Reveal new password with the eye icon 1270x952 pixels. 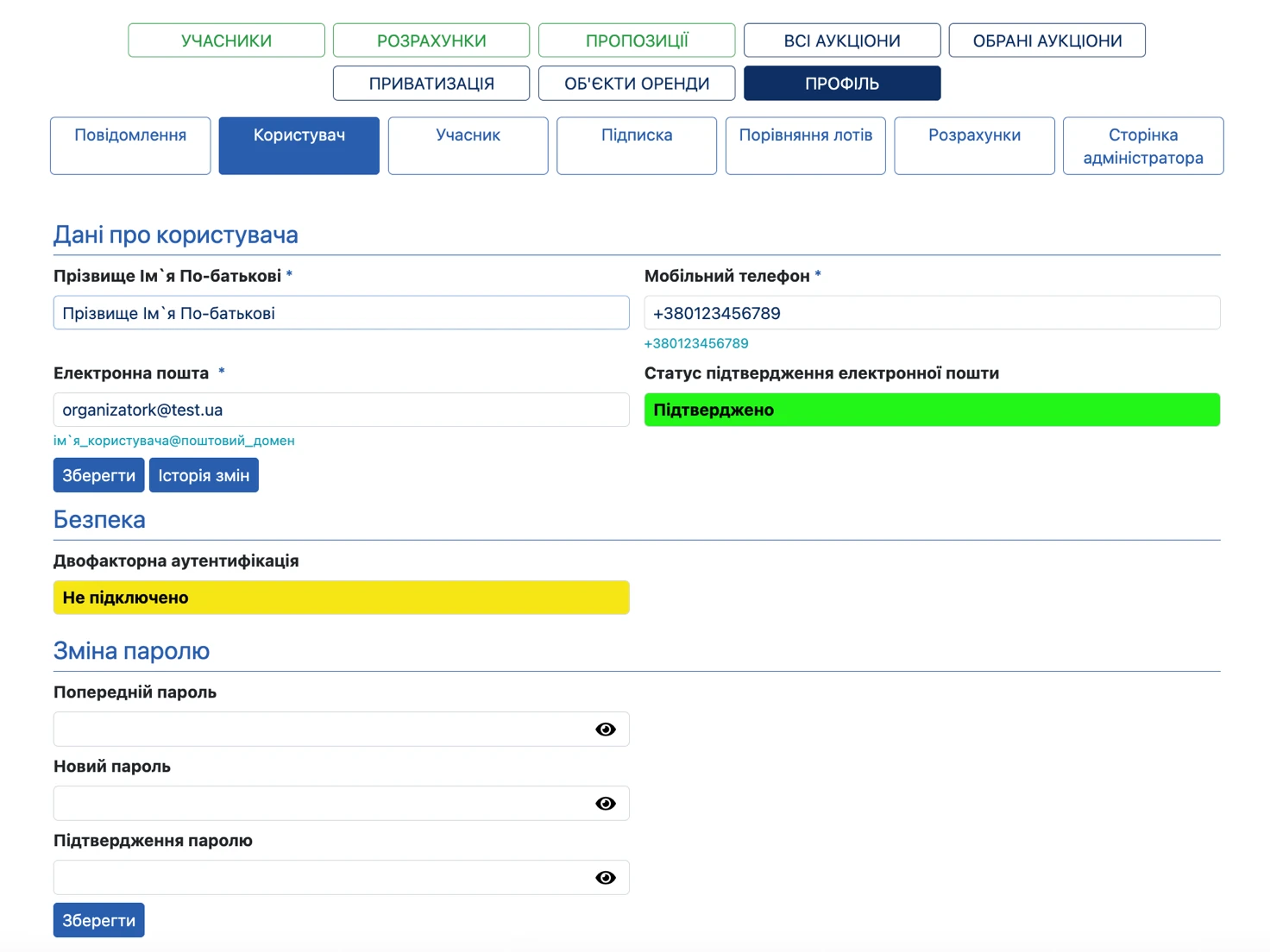(606, 804)
